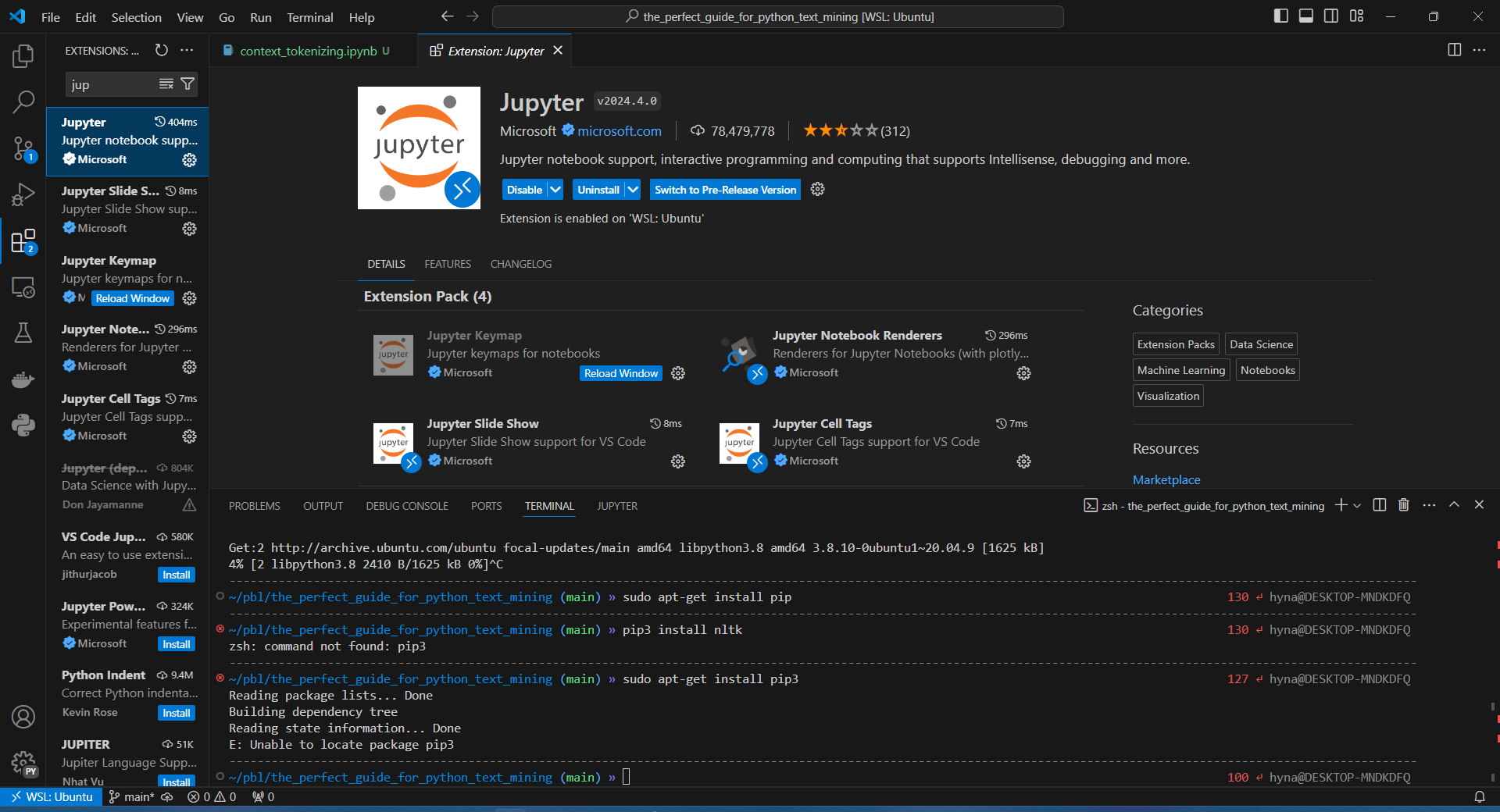Switch to the FEATURES tab
Image resolution: width=1500 pixels, height=812 pixels.
pos(448,264)
